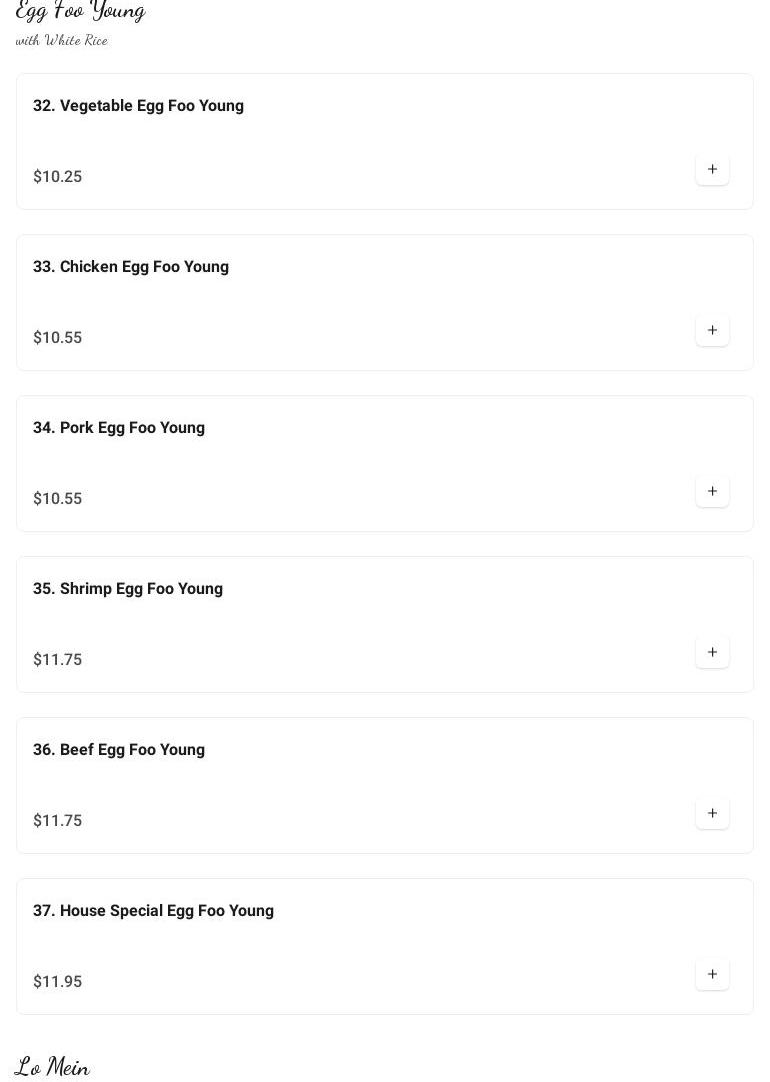Click the $10.25 Vegetable item price
Viewport: 770px width, 1082px height.
click(58, 177)
